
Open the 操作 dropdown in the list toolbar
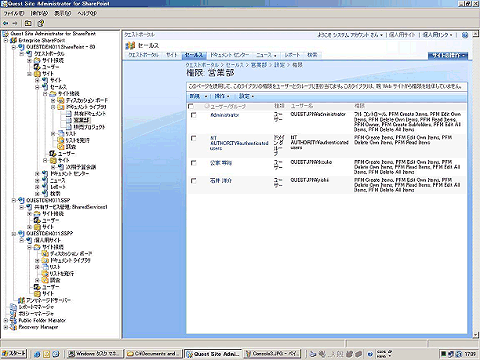222,96
